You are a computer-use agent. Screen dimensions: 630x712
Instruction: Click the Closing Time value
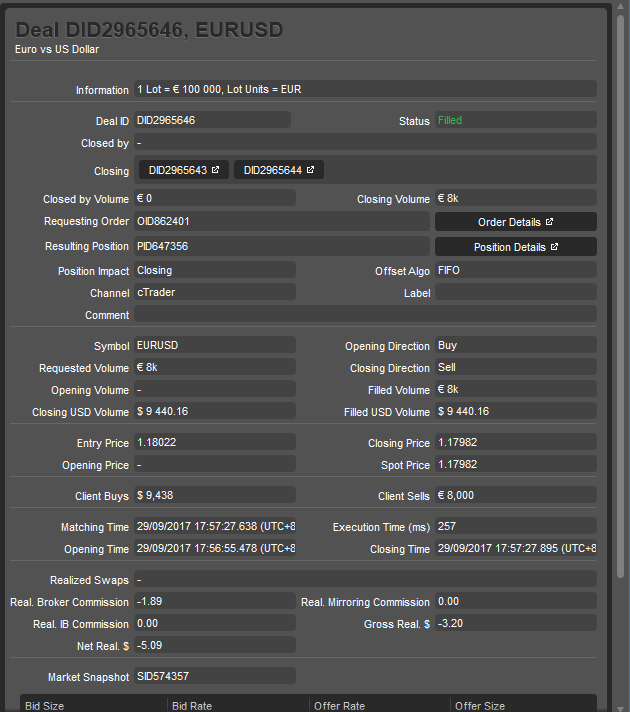tap(516, 548)
